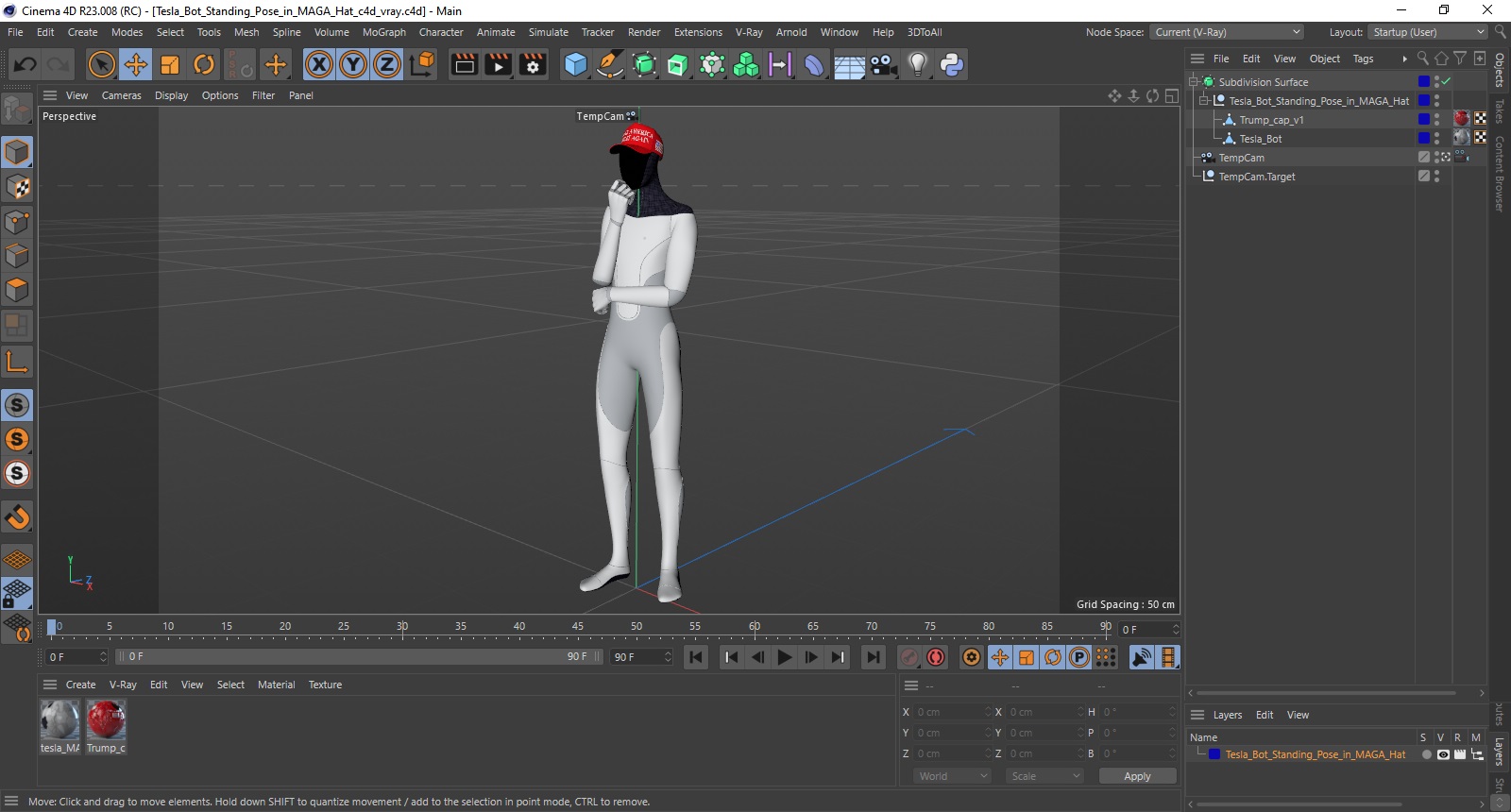
Task: Enable Texture mode in left palette
Action: click(17, 187)
